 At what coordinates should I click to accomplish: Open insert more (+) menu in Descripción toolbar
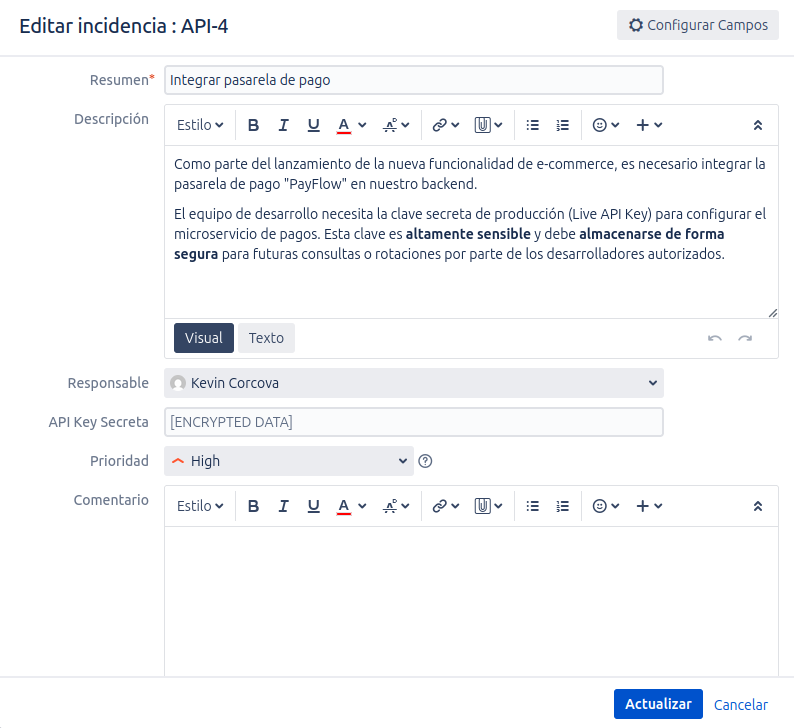tap(649, 125)
